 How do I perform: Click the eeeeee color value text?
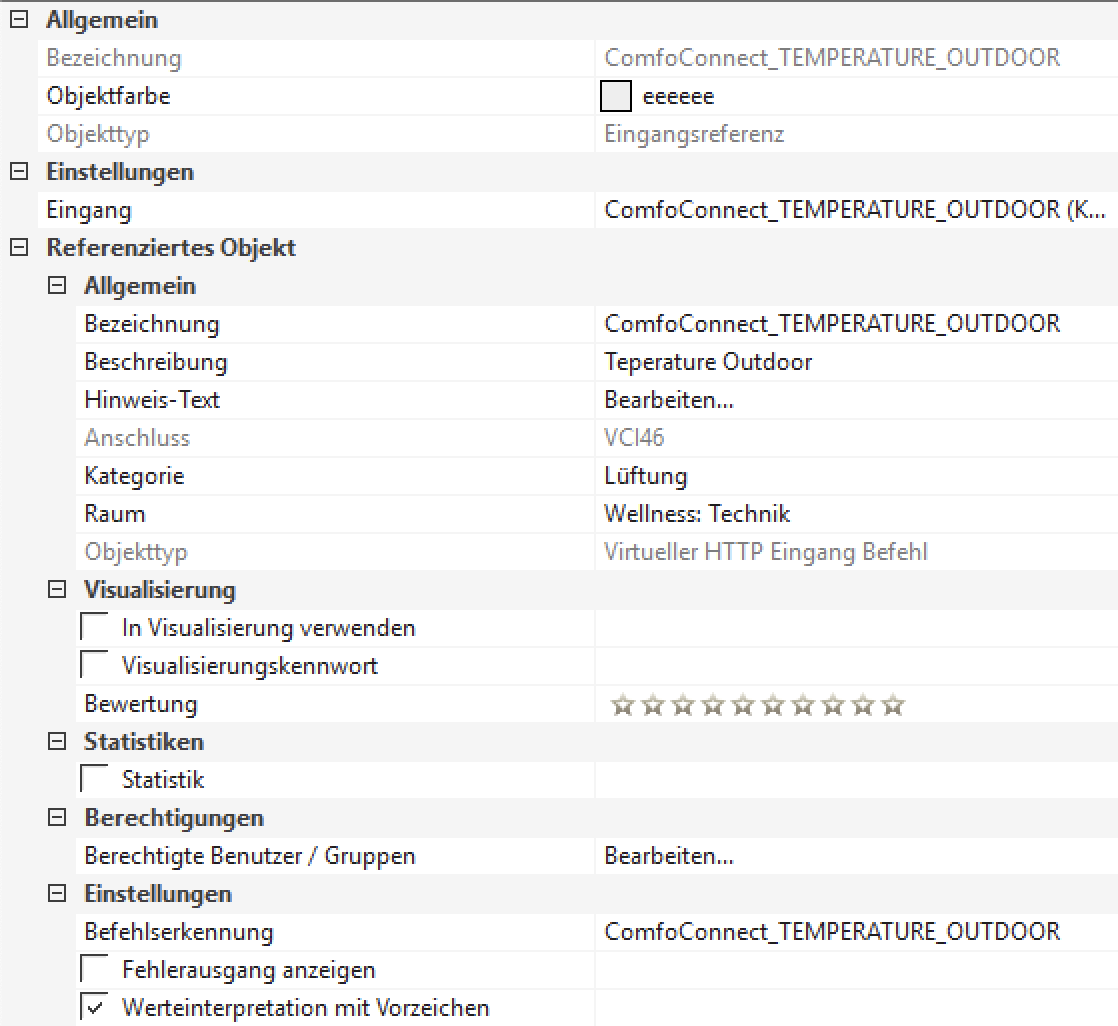[678, 96]
